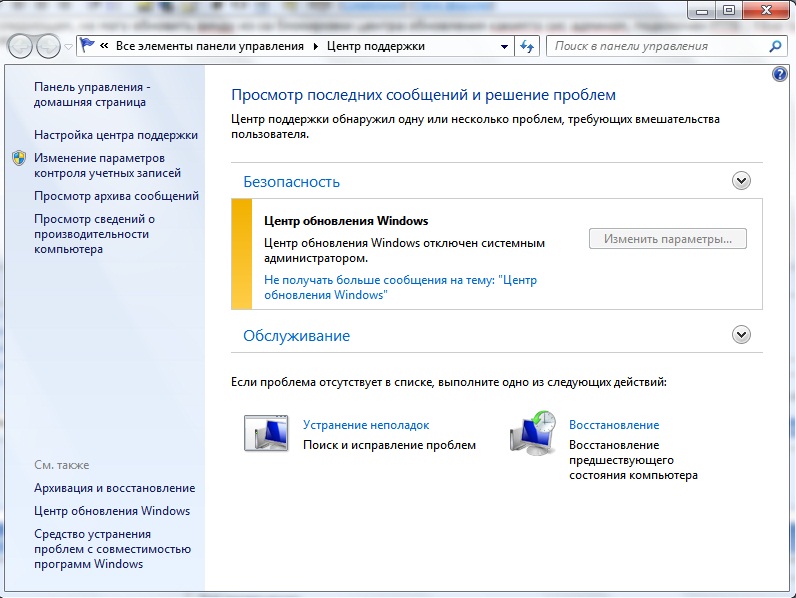Click the Восстановление computer icon
Image resolution: width=796 pixels, height=598 pixels.
[x=532, y=433]
